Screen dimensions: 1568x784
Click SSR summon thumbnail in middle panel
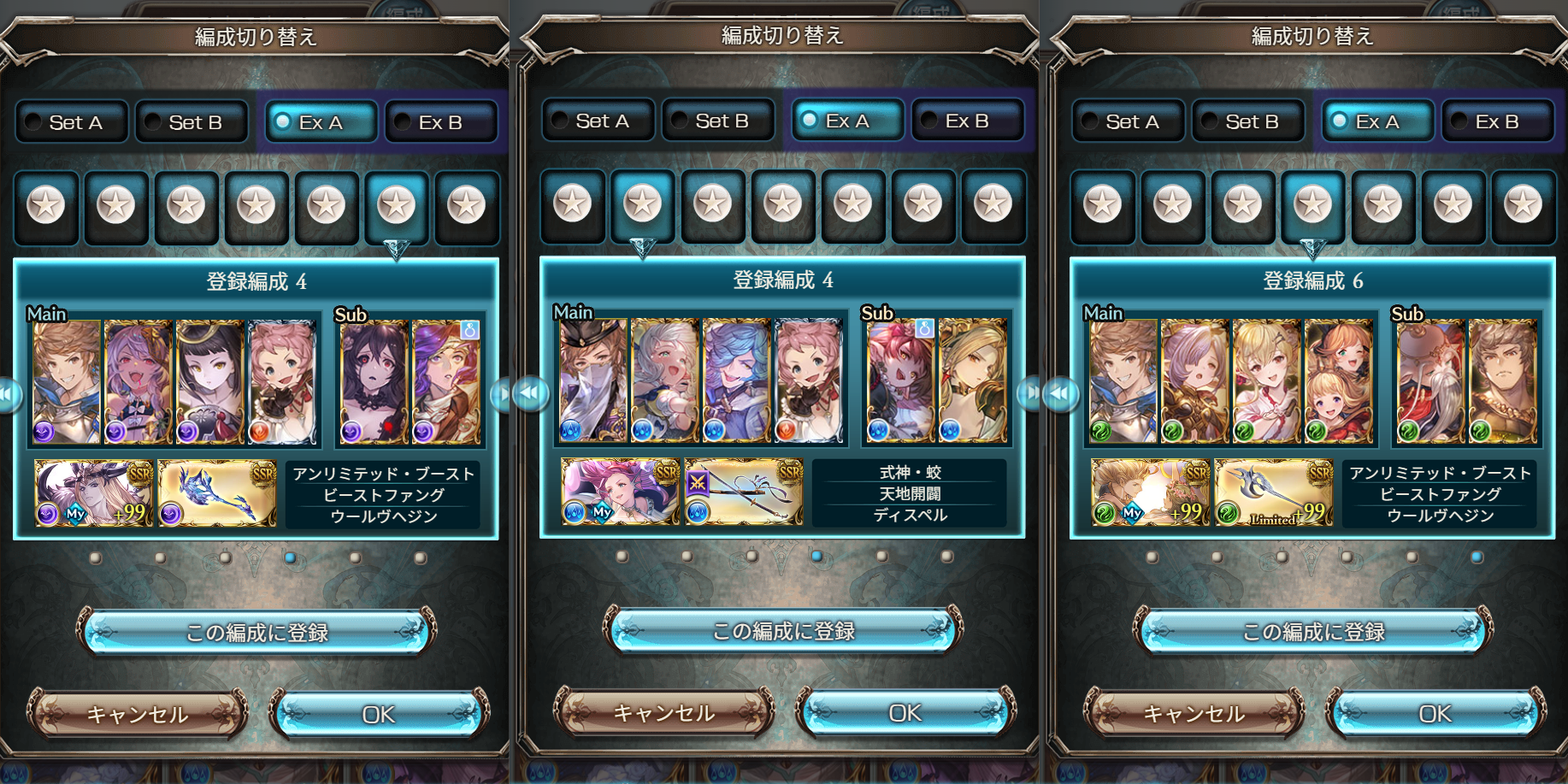coord(621,492)
